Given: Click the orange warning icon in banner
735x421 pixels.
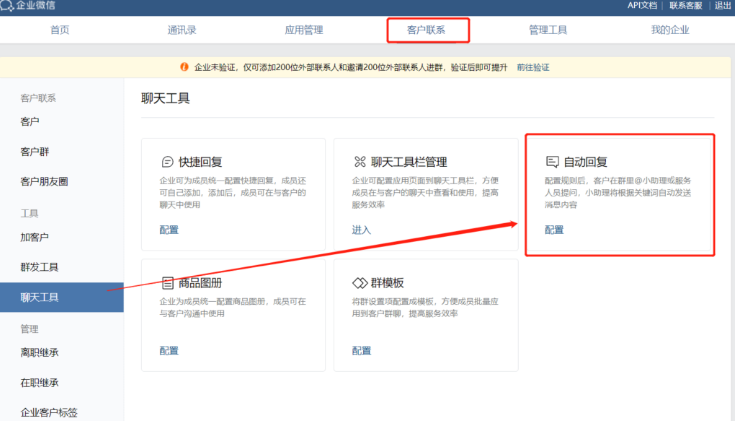Looking at the screenshot, I should pyautogui.click(x=184, y=67).
